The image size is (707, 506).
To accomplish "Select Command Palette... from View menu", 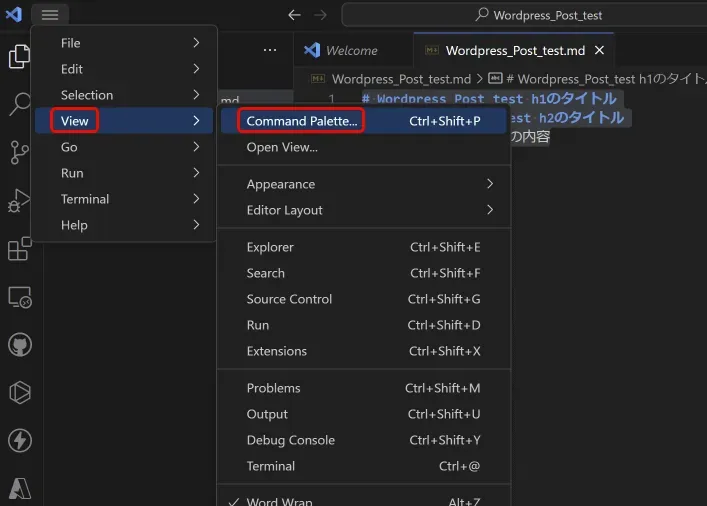I will (301, 121).
